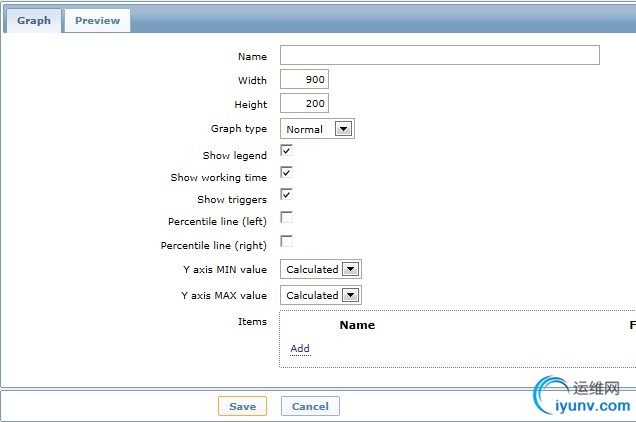Enable Percentile line (right) checkbox

286,241
